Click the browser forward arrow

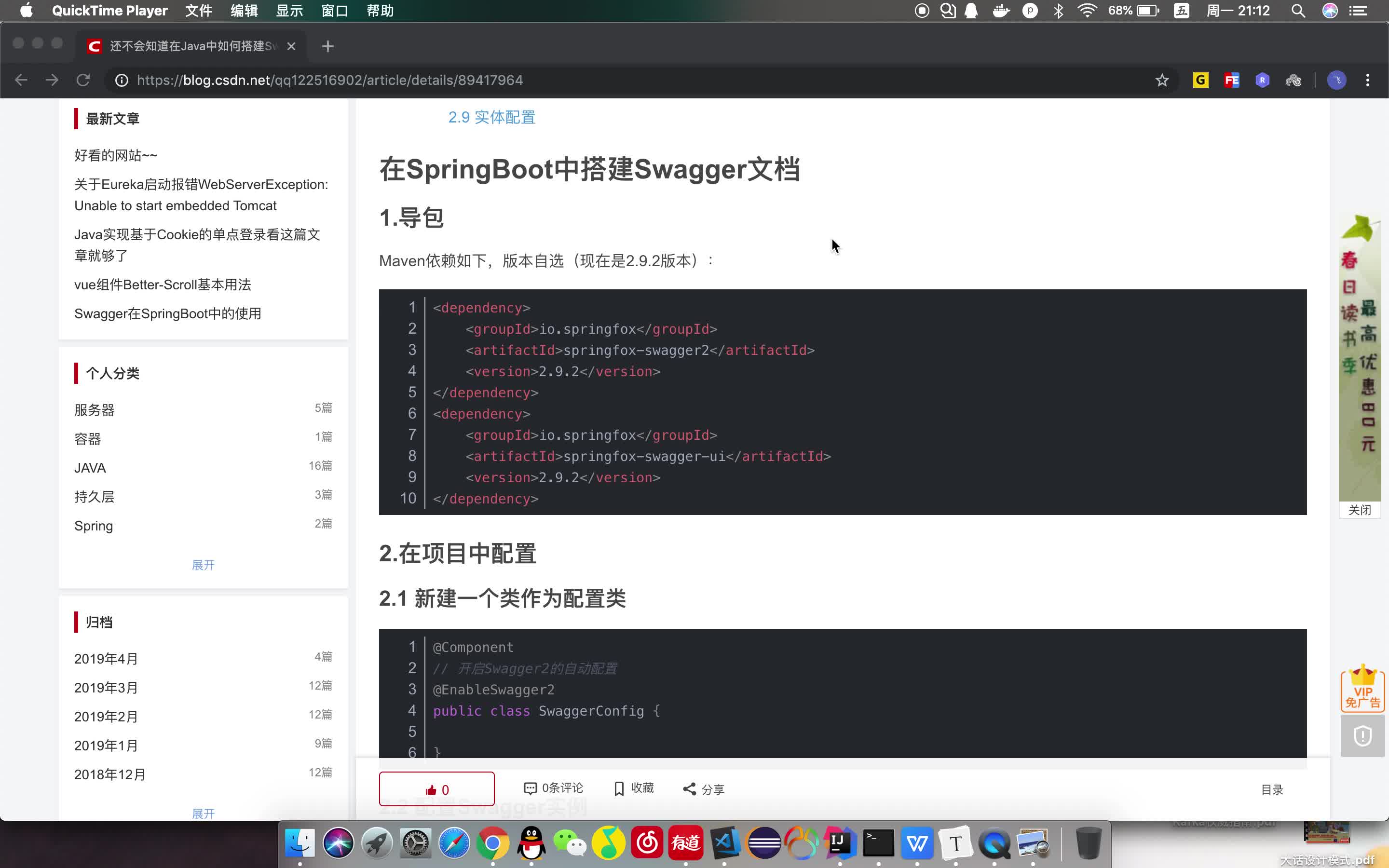(x=52, y=80)
